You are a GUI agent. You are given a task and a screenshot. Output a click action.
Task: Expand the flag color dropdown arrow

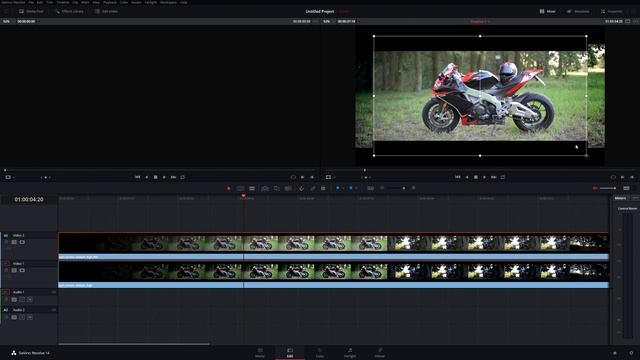click(343, 188)
